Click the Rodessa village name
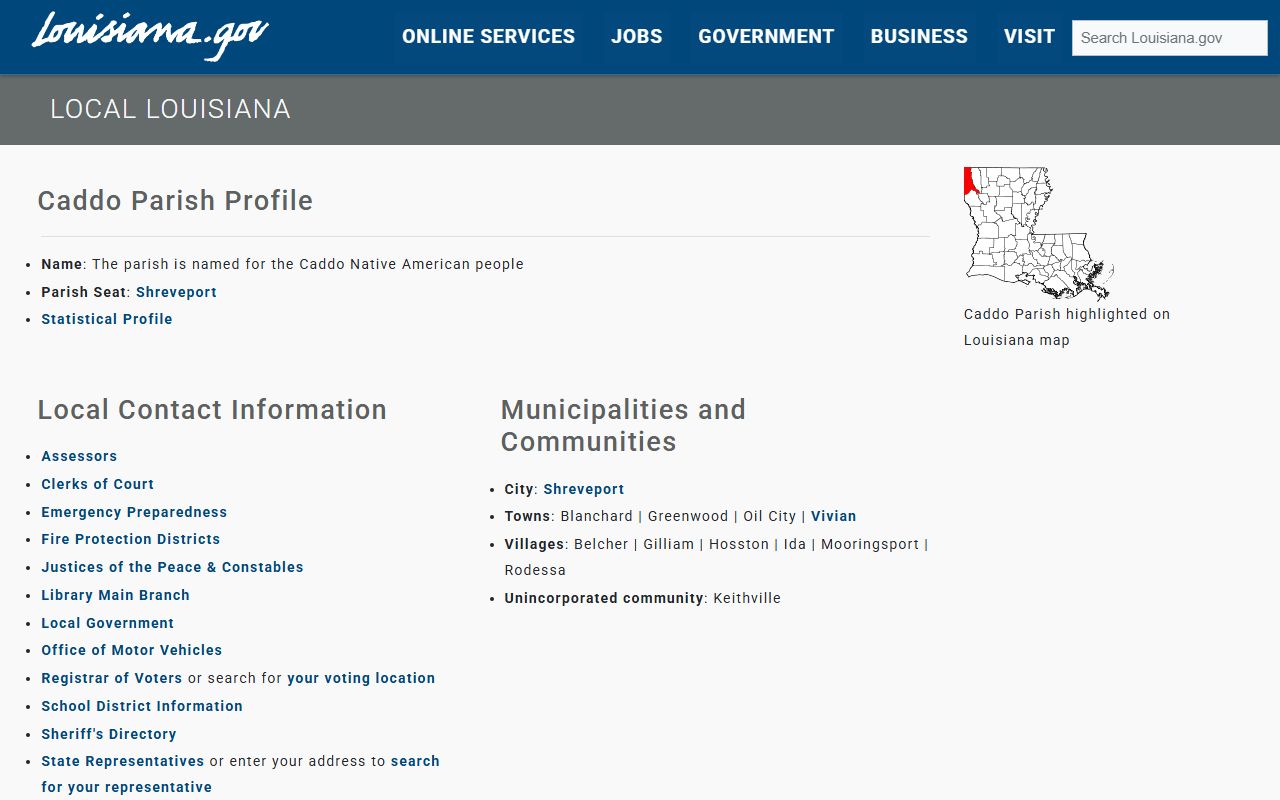Screen dimensions: 1280x800 [x=535, y=570]
